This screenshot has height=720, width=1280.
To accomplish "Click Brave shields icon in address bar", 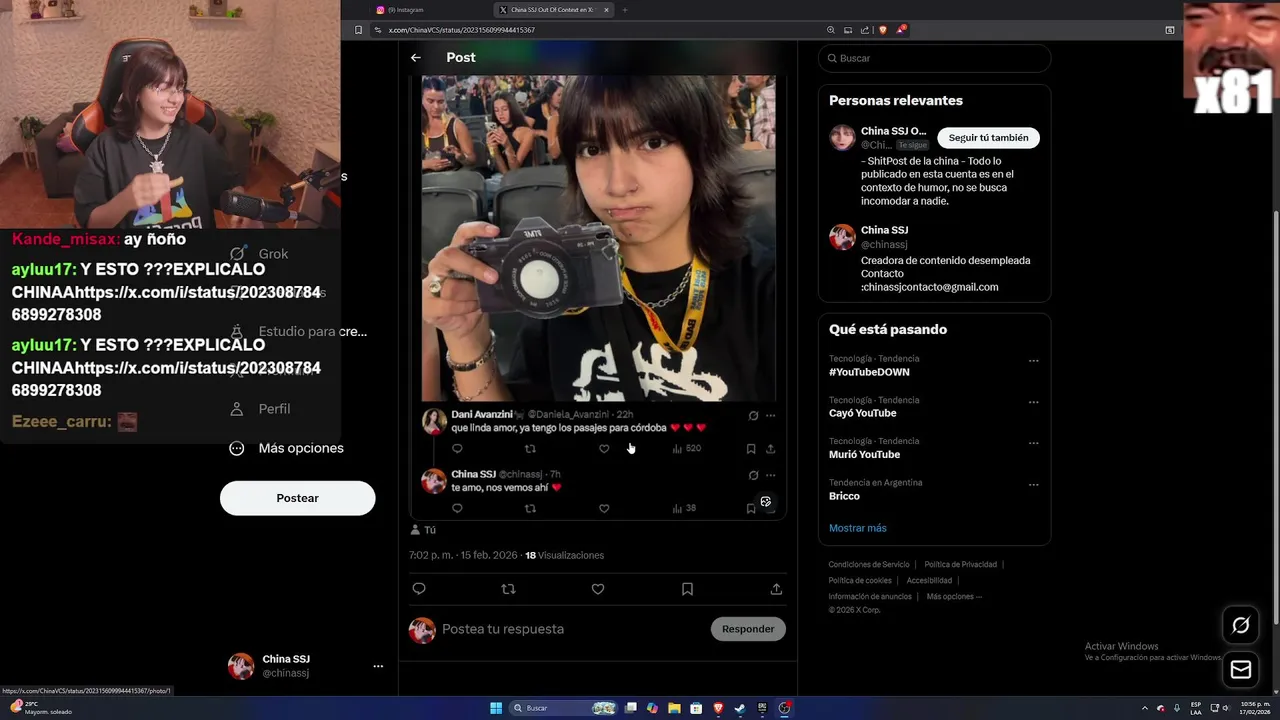I will [x=883, y=30].
